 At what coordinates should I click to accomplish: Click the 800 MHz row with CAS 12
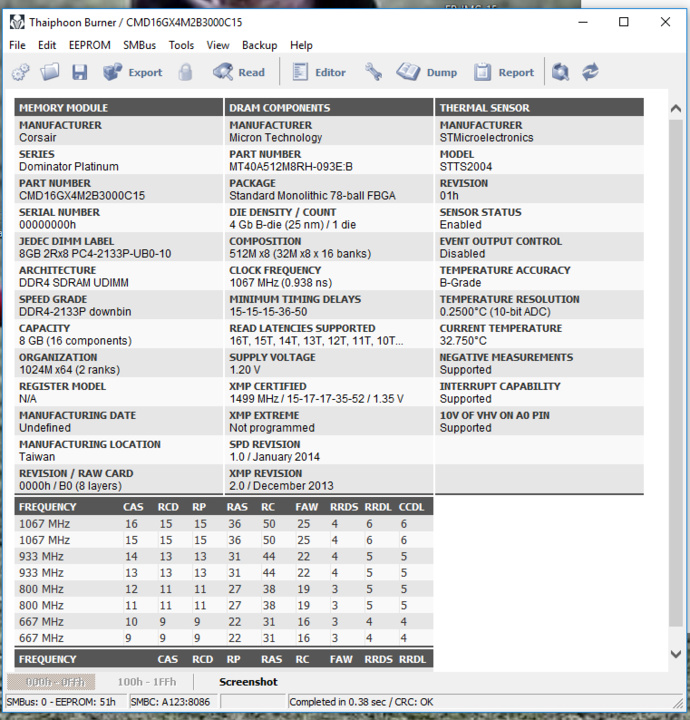224,589
